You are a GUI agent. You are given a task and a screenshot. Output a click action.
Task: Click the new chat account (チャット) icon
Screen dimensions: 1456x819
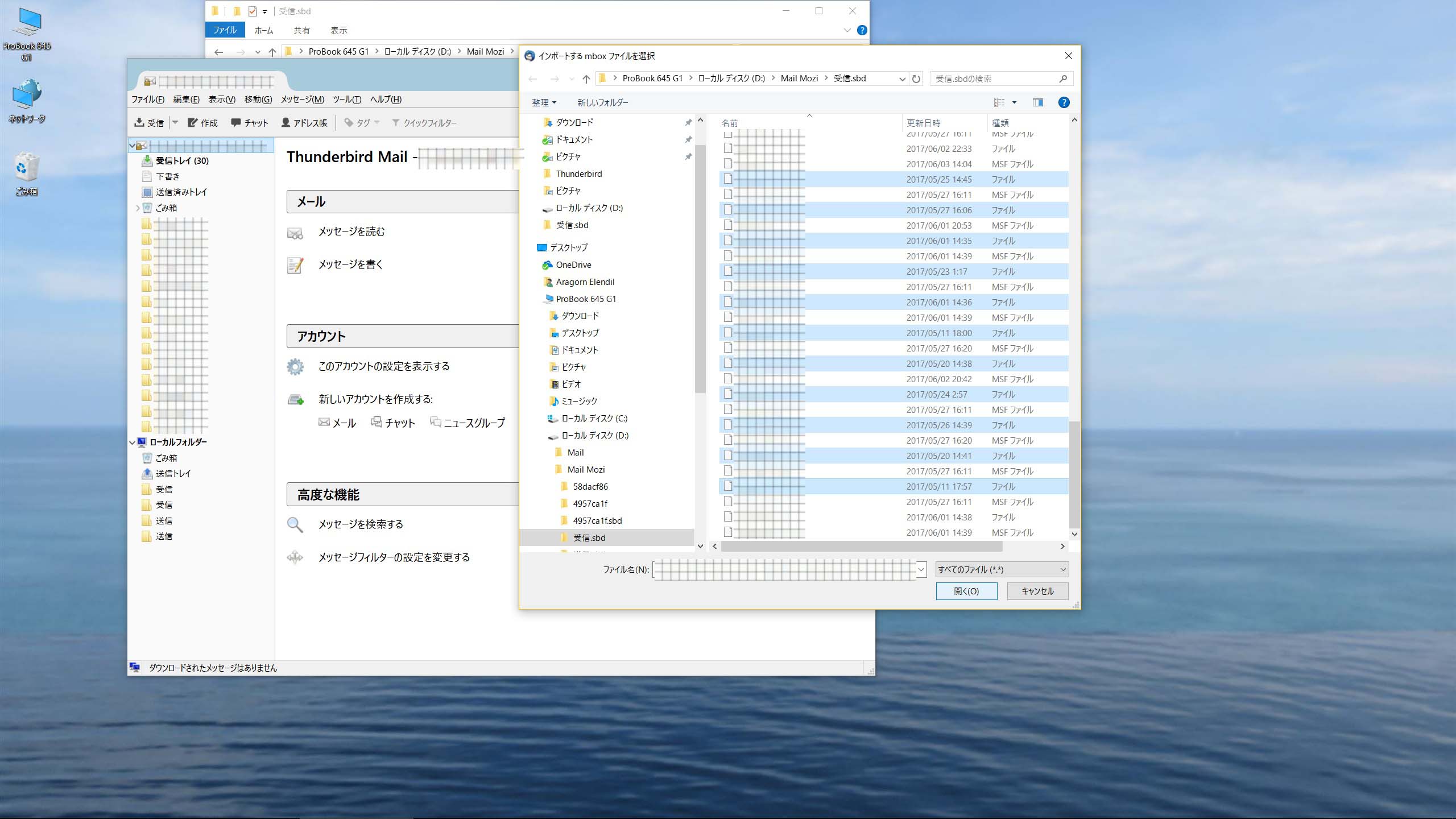376,422
